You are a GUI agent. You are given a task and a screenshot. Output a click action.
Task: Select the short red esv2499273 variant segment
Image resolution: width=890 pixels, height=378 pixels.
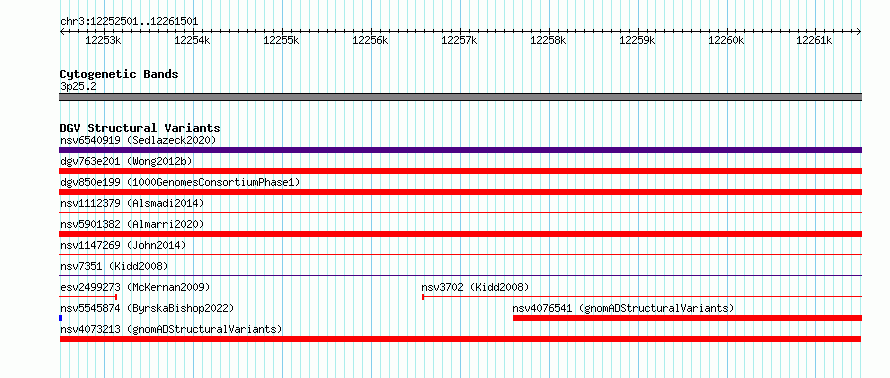[88, 296]
